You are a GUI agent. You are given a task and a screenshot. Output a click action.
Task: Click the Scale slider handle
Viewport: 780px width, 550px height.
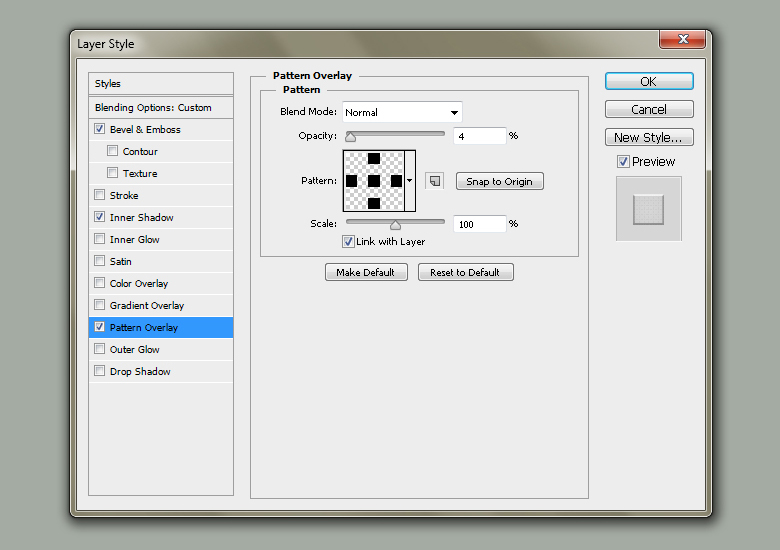point(395,225)
